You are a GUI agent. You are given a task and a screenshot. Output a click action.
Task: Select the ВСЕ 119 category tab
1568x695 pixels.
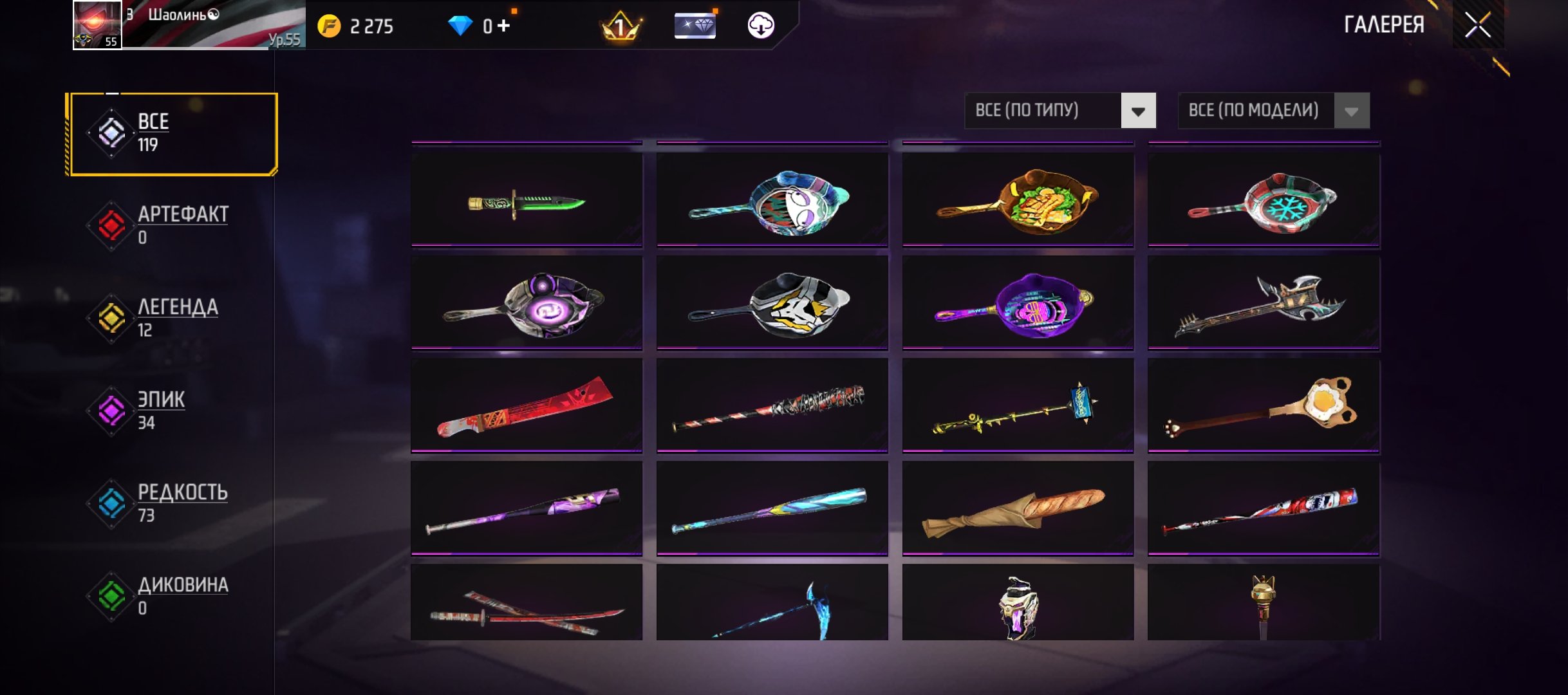173,134
